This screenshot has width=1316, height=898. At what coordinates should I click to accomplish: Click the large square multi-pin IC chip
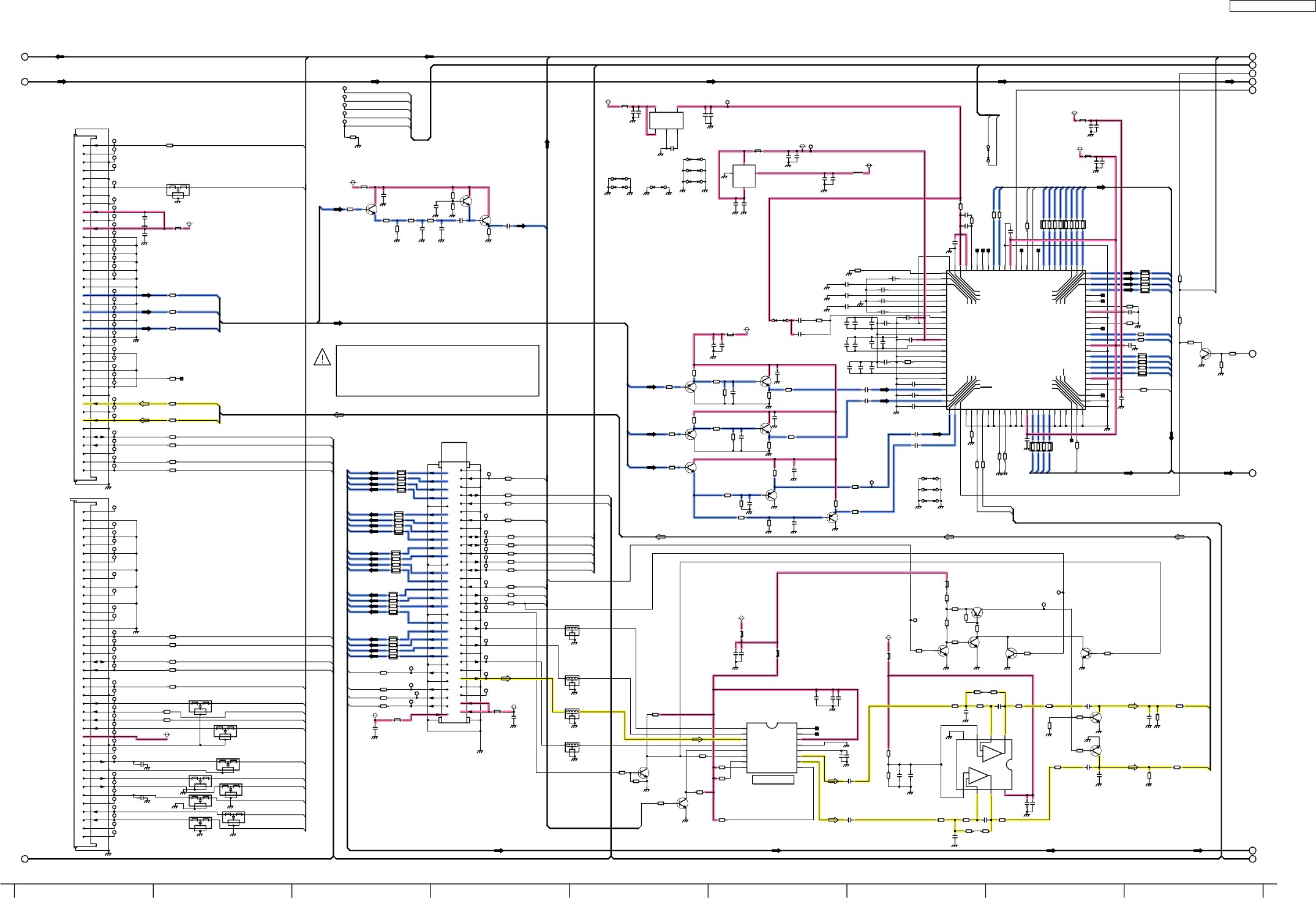click(1016, 340)
